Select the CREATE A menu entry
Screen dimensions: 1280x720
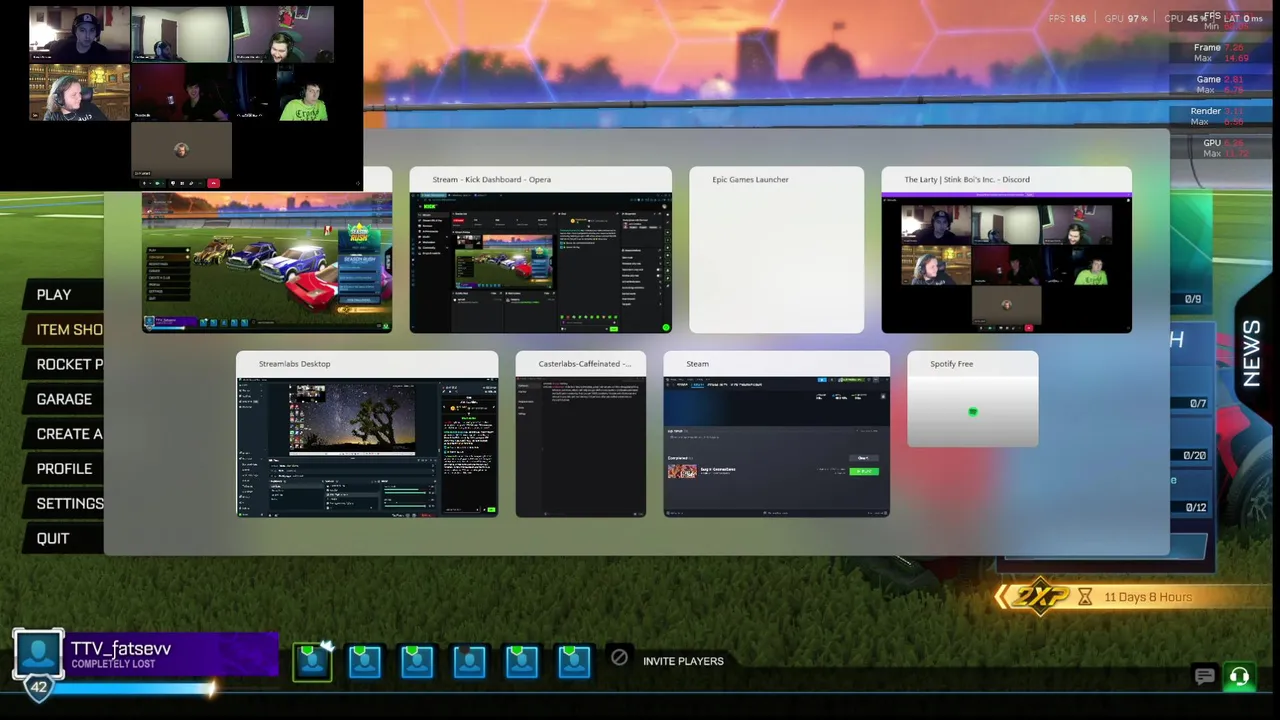click(69, 434)
